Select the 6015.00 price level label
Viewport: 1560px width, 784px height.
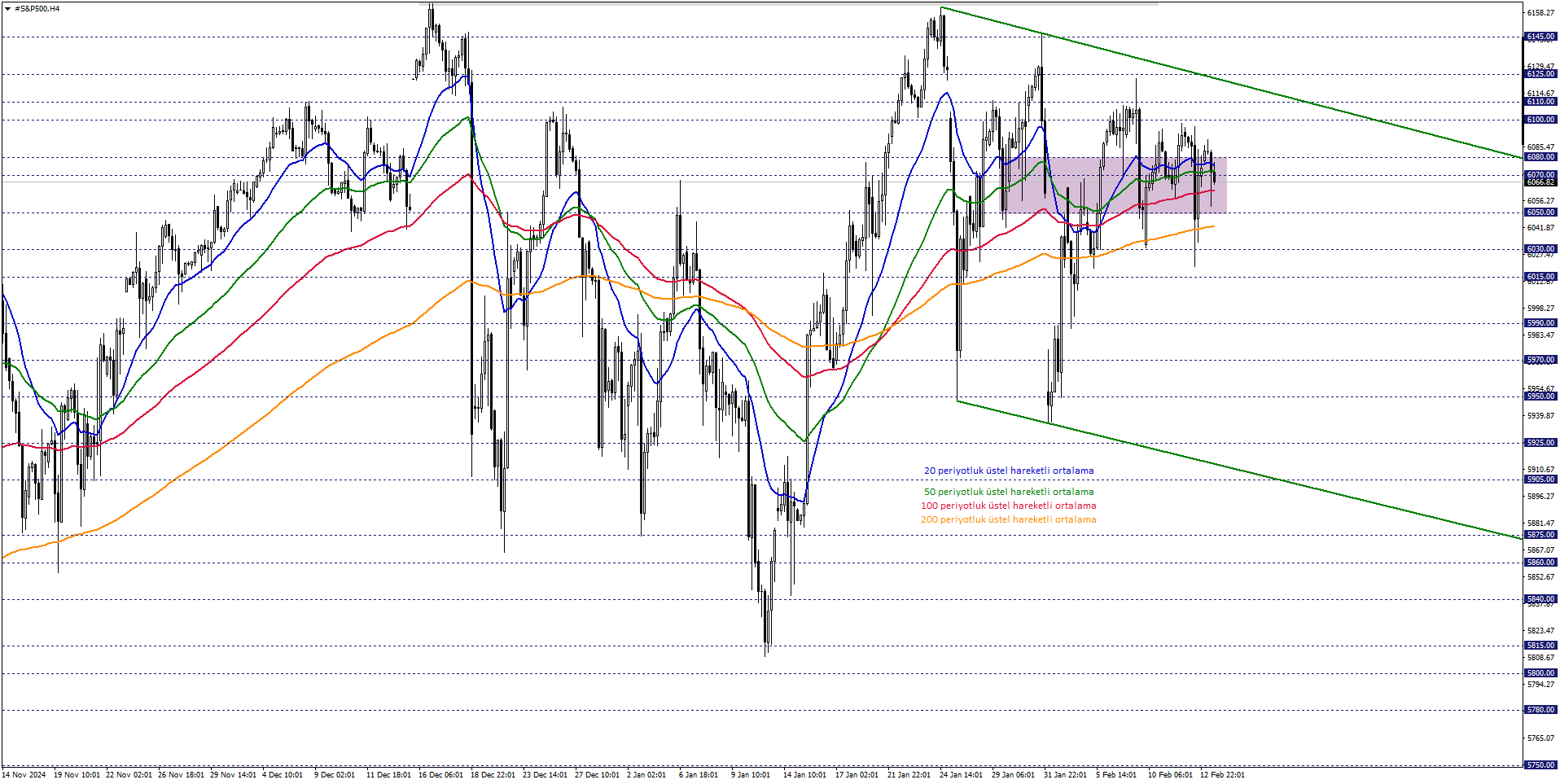tap(1540, 277)
